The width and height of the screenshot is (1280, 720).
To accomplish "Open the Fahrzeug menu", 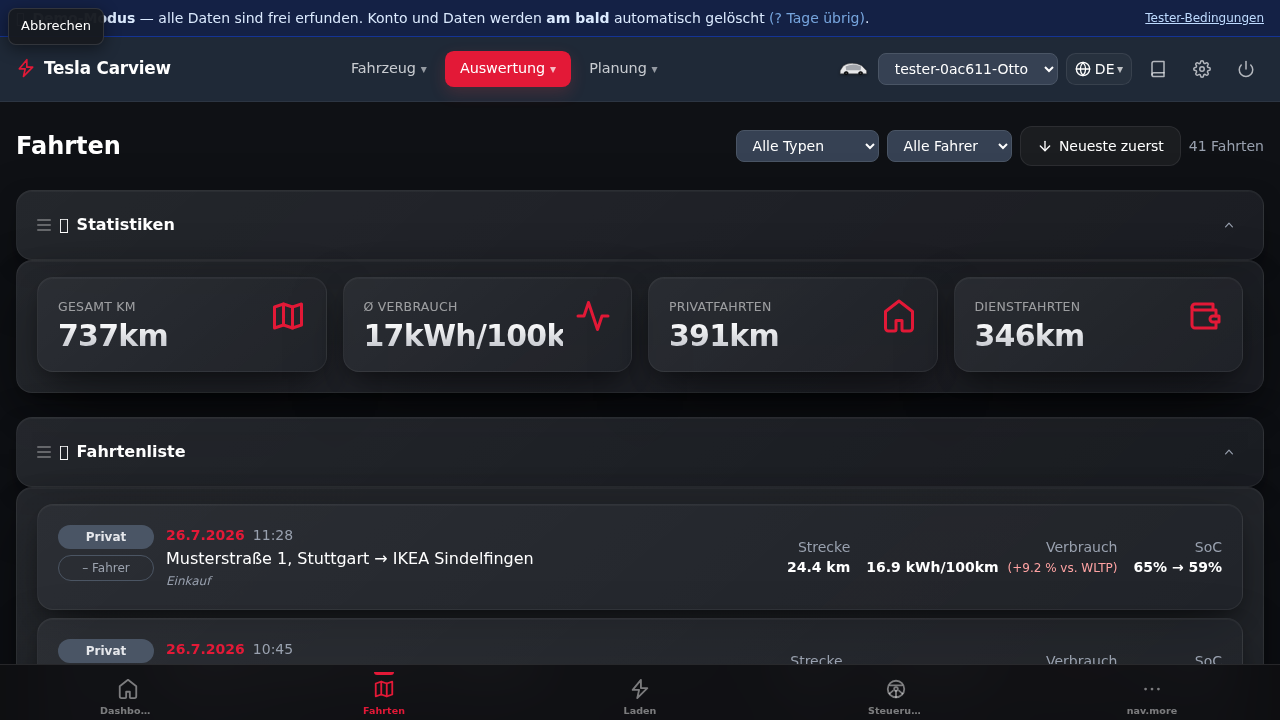I will tap(388, 68).
